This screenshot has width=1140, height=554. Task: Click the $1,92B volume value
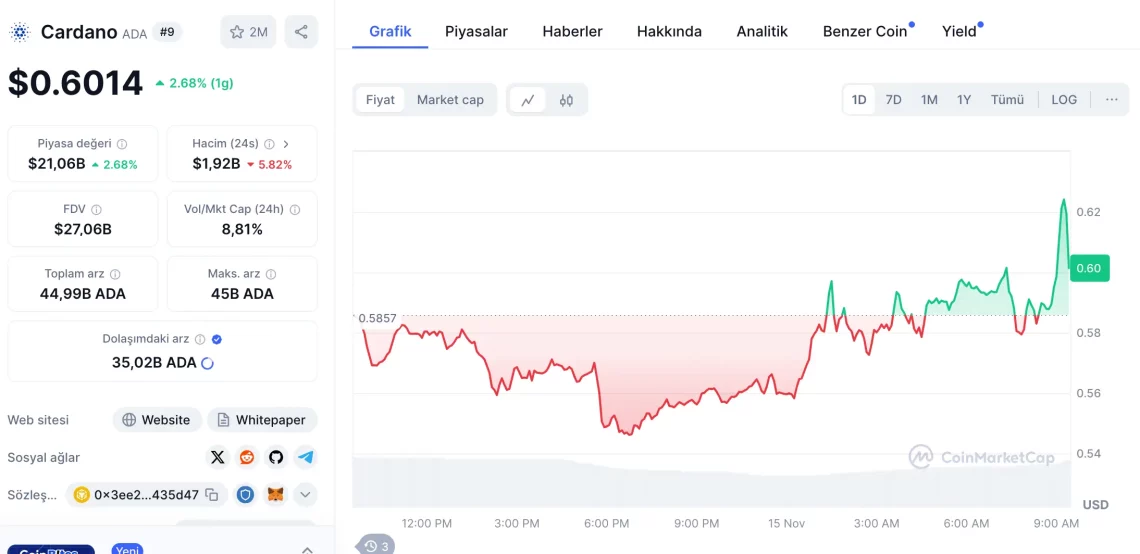[x=216, y=164]
